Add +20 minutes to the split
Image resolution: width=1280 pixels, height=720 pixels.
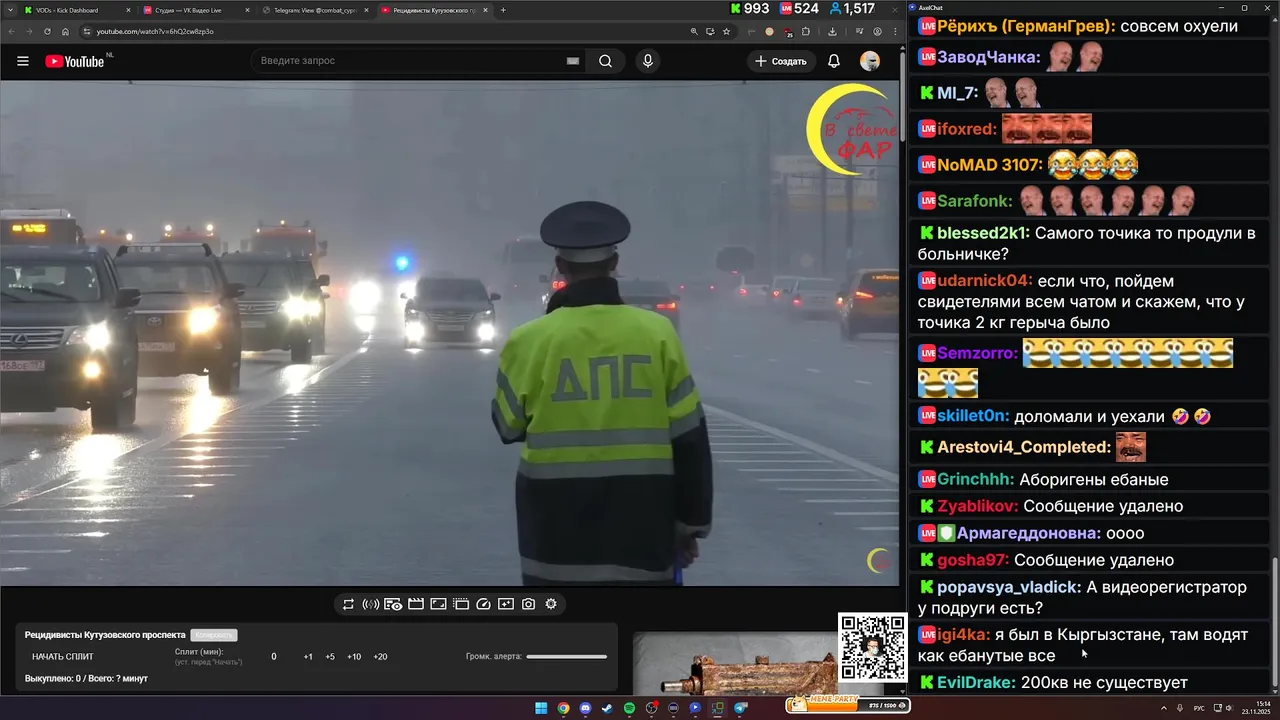[380, 657]
